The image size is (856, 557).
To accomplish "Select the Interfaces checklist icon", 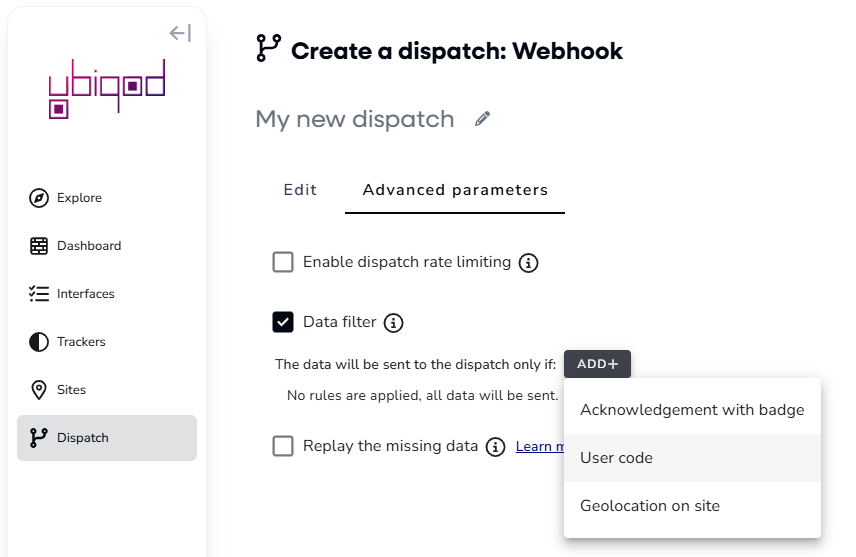I will [x=39, y=294].
